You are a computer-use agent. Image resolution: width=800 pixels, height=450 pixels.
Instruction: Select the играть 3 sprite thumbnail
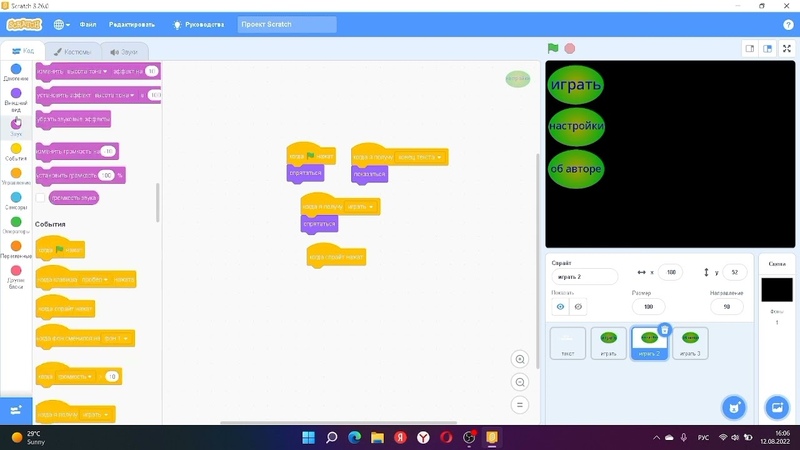[x=690, y=342]
